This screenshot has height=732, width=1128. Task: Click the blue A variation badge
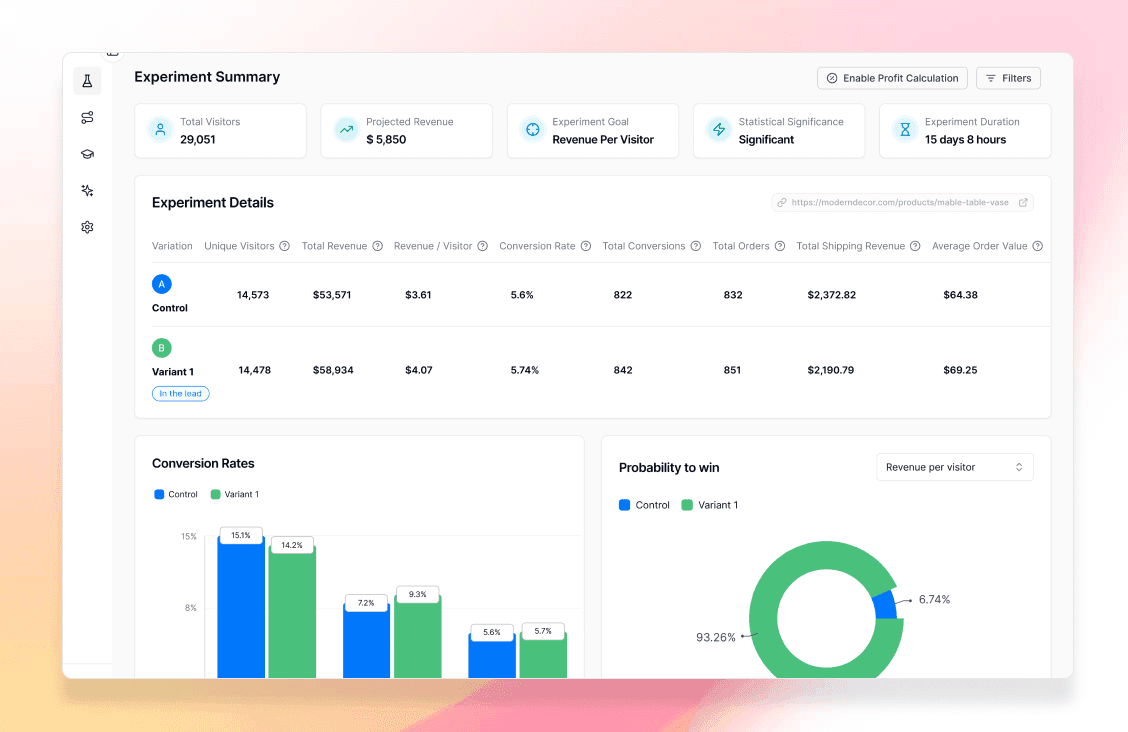[x=162, y=284]
